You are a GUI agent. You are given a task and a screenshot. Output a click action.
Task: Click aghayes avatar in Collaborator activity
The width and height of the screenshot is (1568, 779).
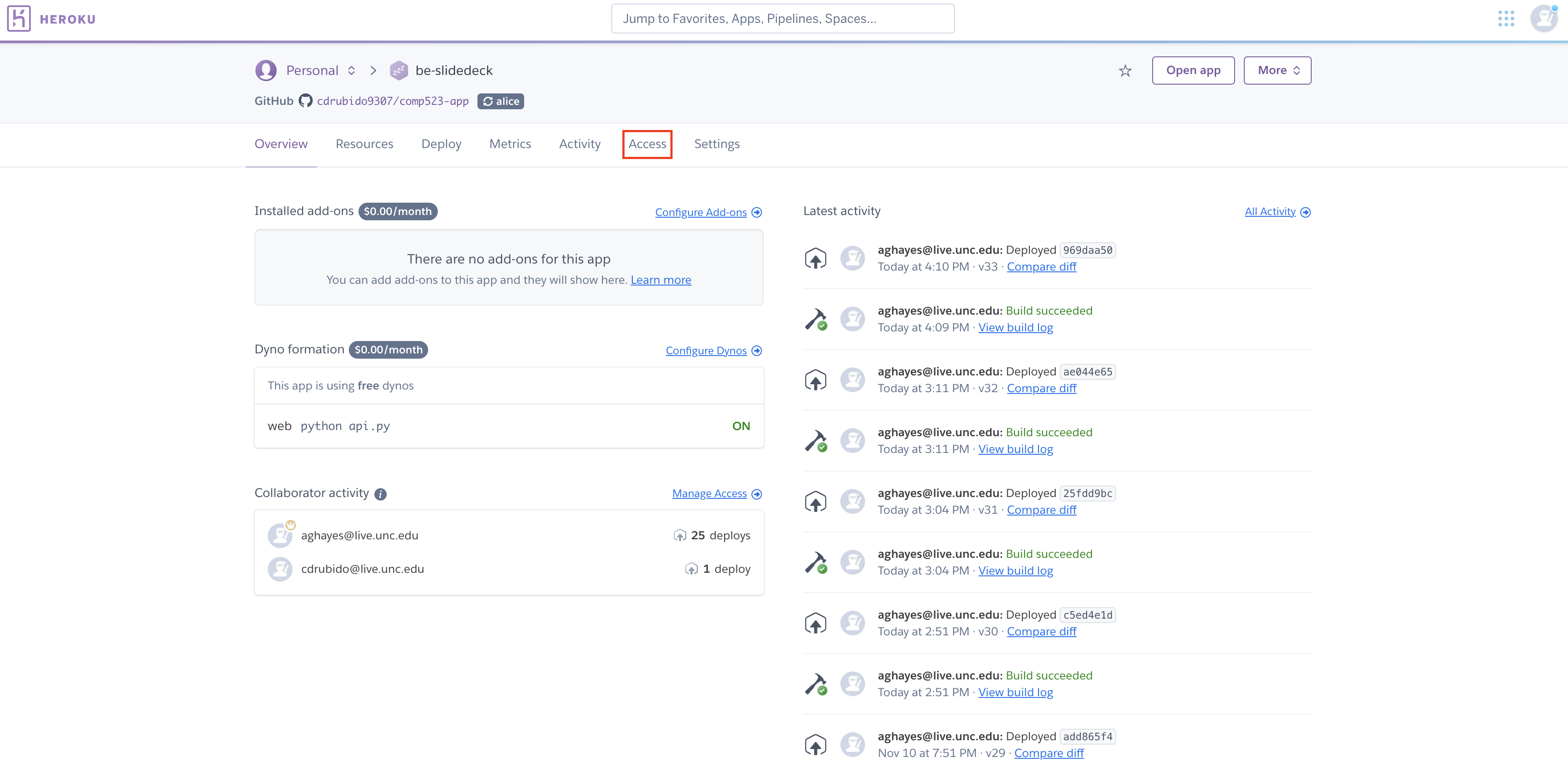tap(280, 535)
